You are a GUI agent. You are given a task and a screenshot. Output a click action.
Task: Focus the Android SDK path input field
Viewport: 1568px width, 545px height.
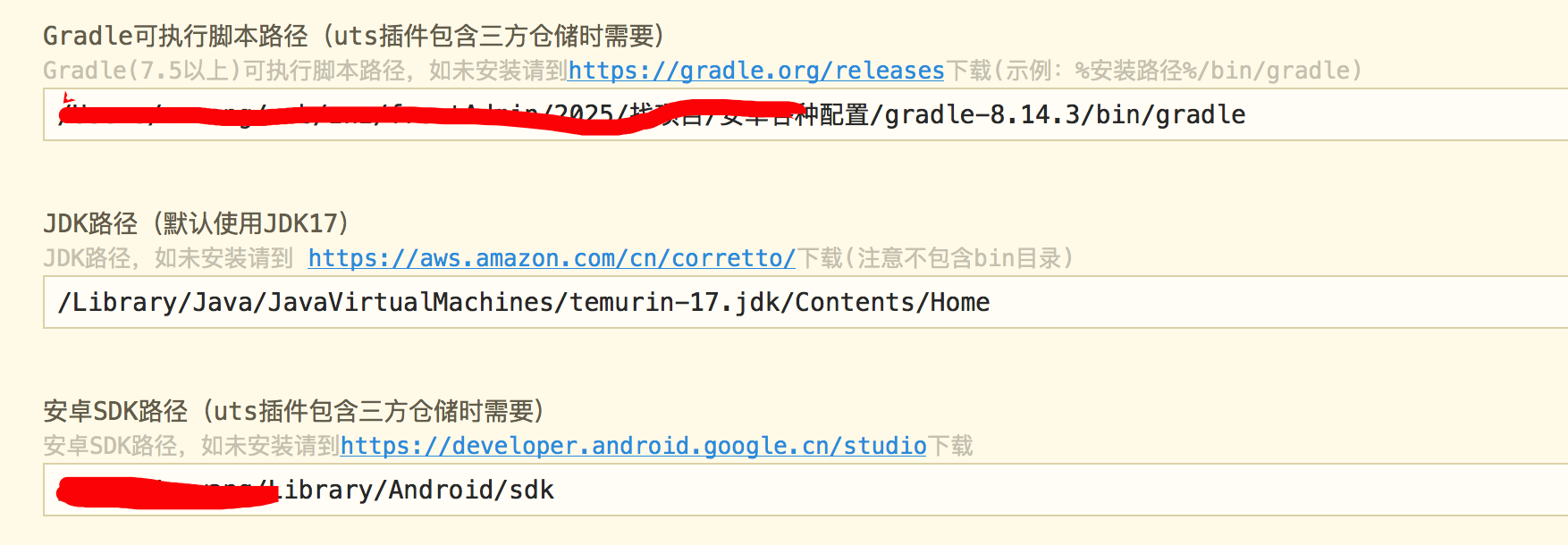983,490
